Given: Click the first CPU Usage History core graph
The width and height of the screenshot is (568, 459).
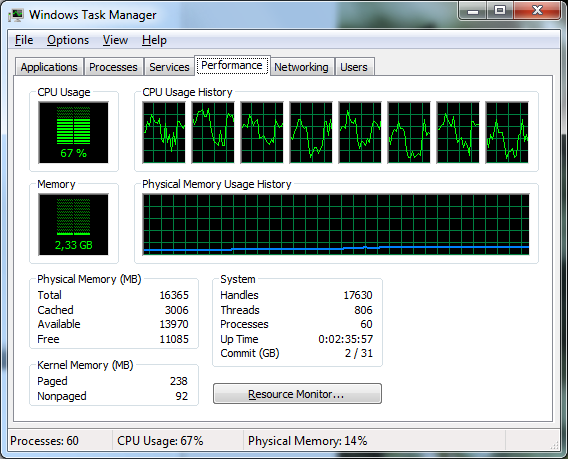Looking at the screenshot, I should (164, 132).
